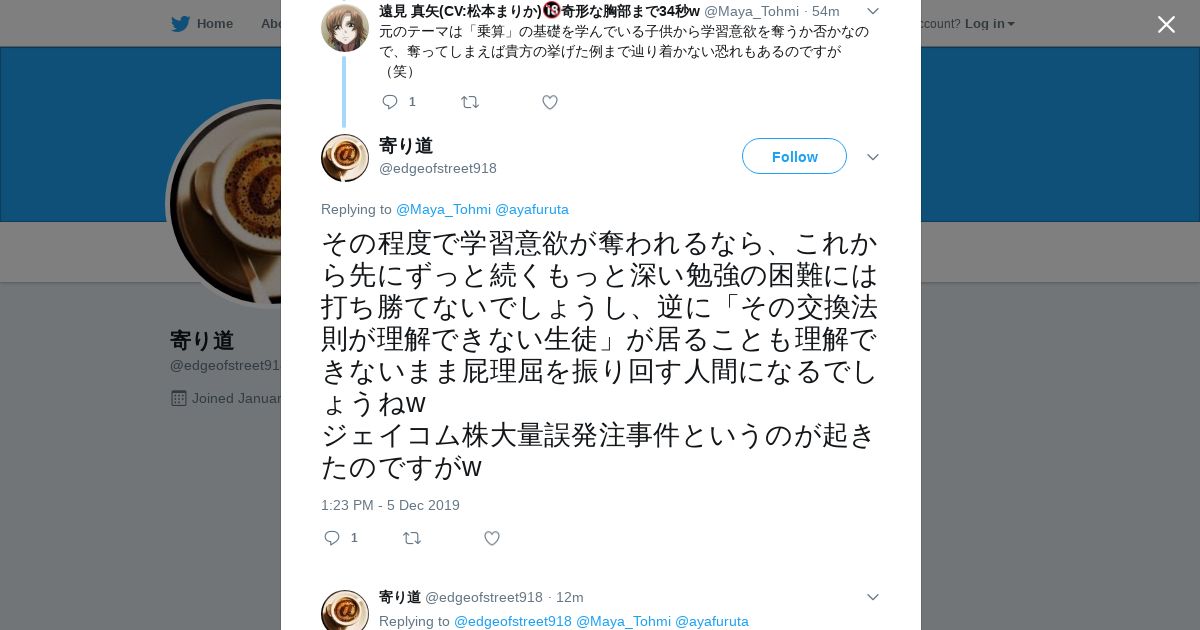Reply to the main 寄り道 tweet
Image resolution: width=1200 pixels, height=630 pixels.
click(332, 538)
